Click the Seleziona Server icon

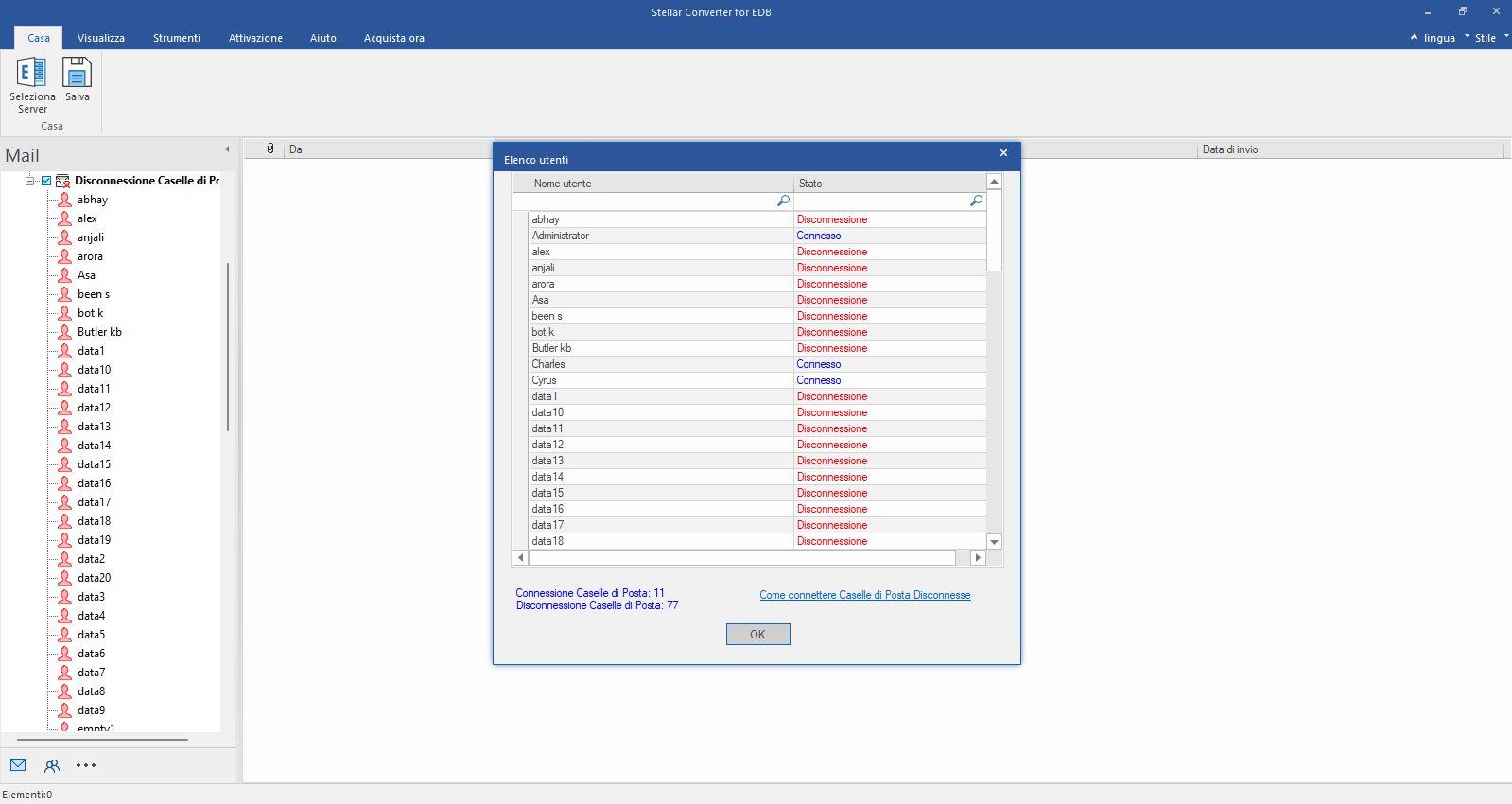[31, 73]
